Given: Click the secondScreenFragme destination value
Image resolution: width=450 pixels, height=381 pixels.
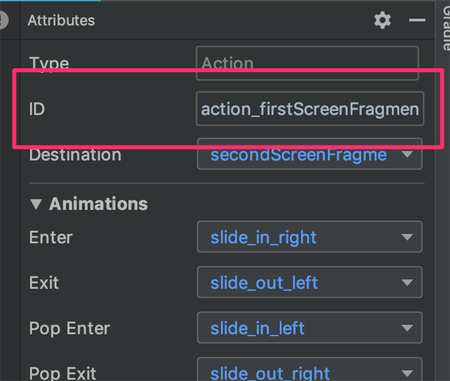Looking at the screenshot, I should [299, 155].
